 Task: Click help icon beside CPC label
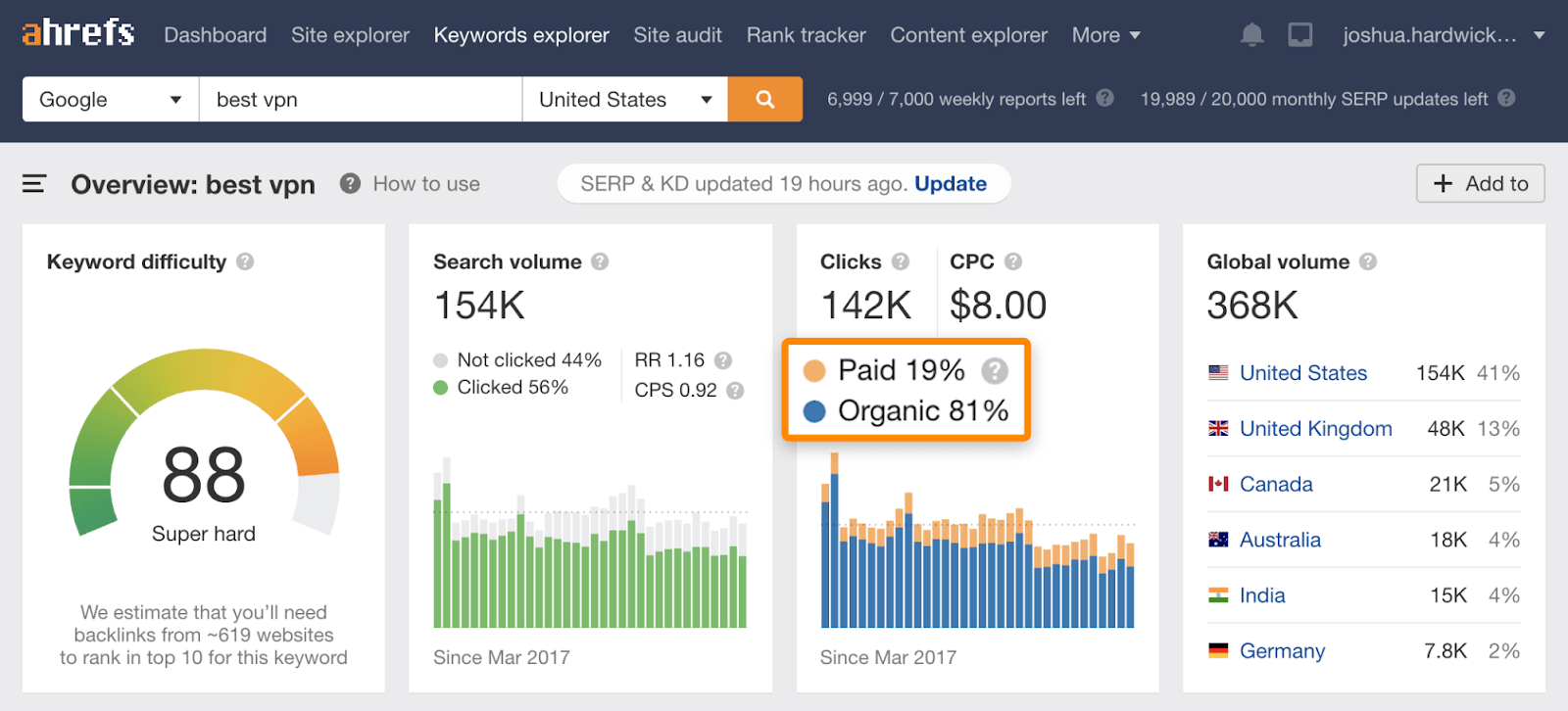(x=1013, y=261)
